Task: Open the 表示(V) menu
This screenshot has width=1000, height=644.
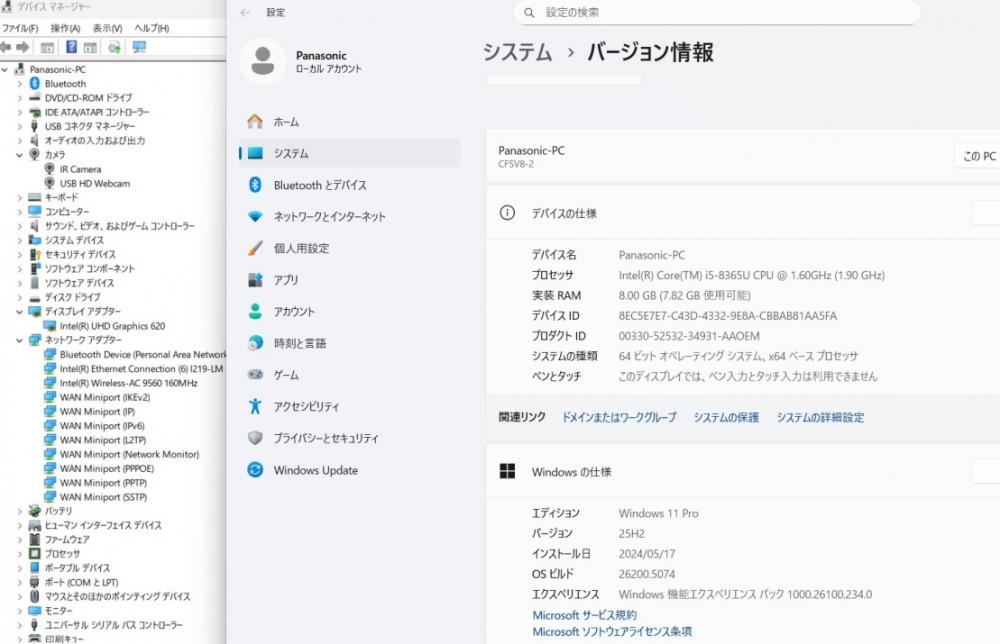Action: point(107,29)
